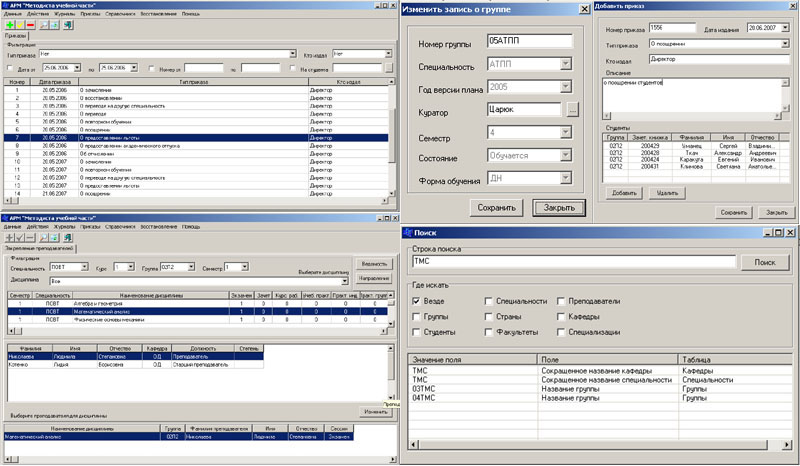Open the Тип приказа filter dropdown

(292, 54)
